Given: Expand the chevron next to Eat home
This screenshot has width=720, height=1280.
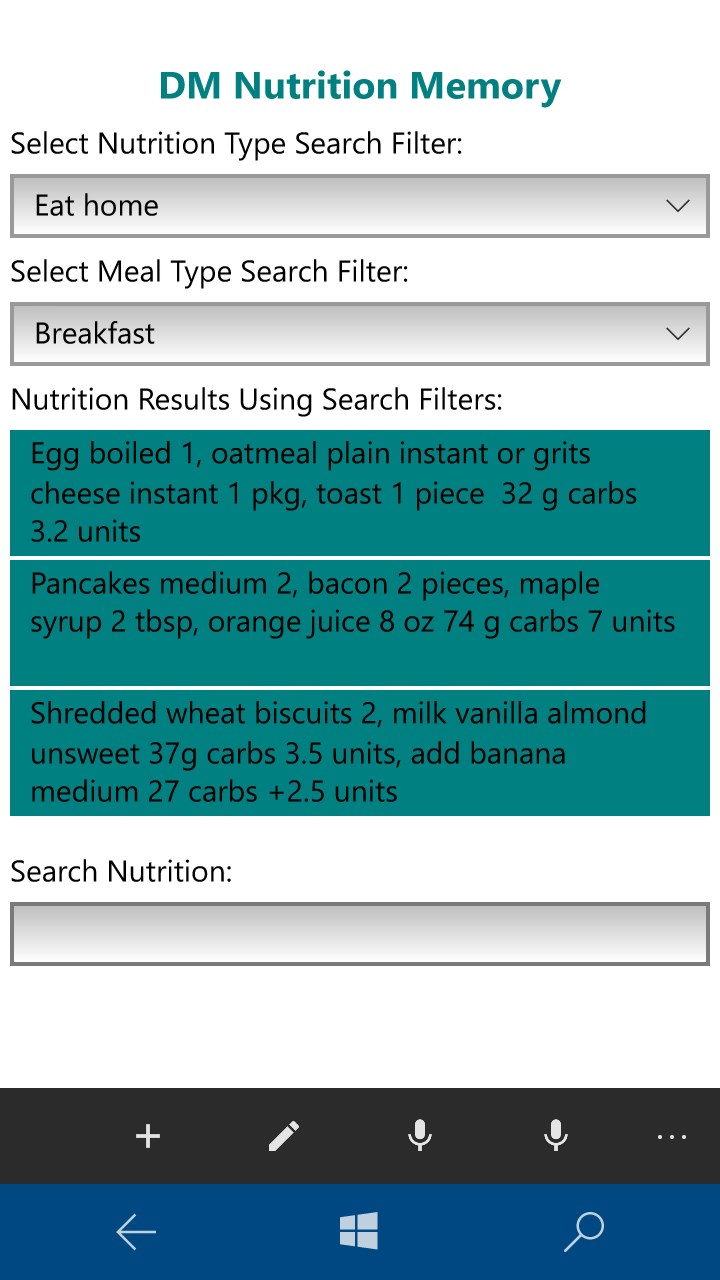Looking at the screenshot, I should tap(677, 206).
